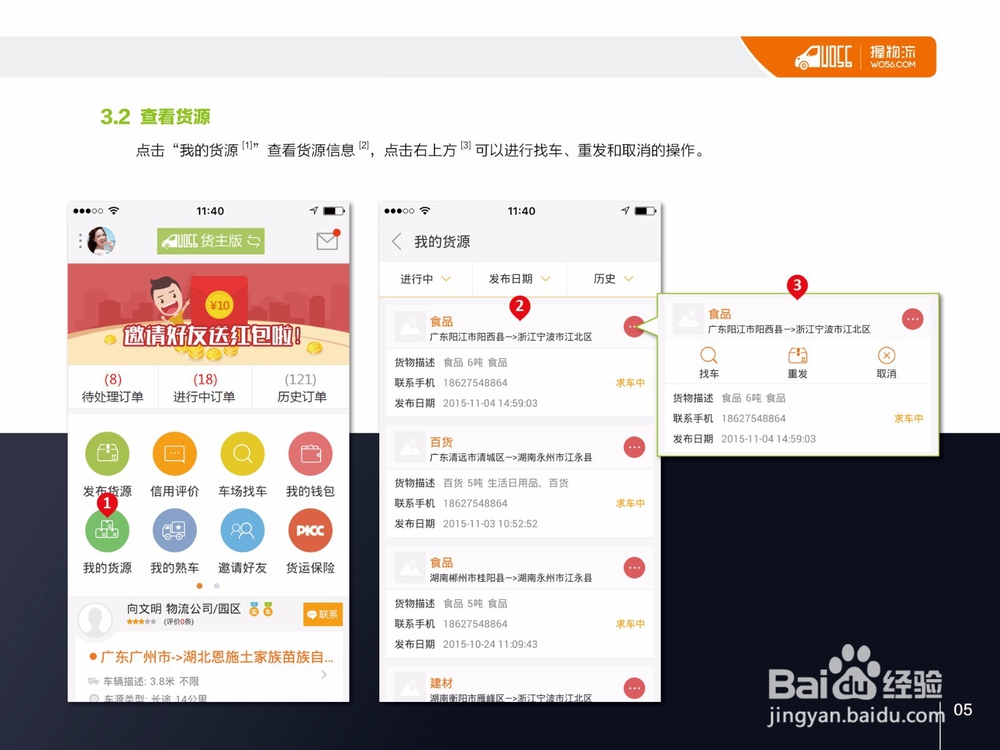Tap route 广东清远市清城区–>湖南永州市江永县
The width and height of the screenshot is (1000, 750).
(511, 457)
